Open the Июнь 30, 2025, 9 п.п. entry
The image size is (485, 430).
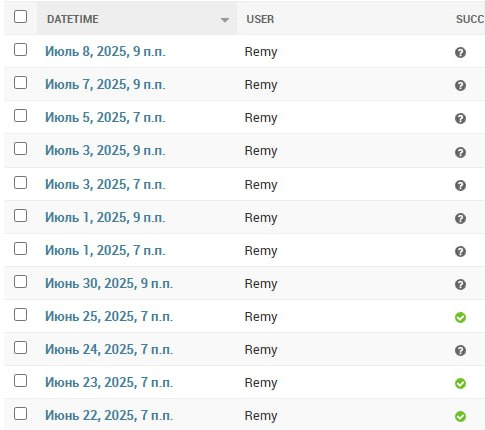click(x=109, y=283)
